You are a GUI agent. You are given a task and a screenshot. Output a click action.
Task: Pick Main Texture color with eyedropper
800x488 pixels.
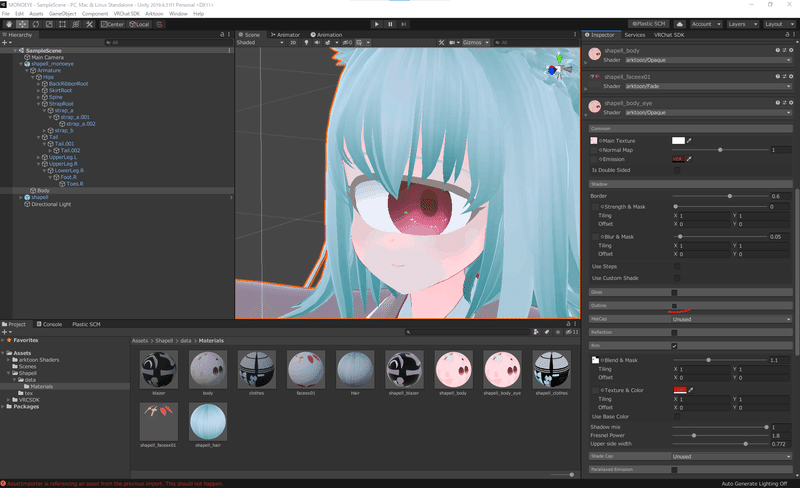[689, 140]
